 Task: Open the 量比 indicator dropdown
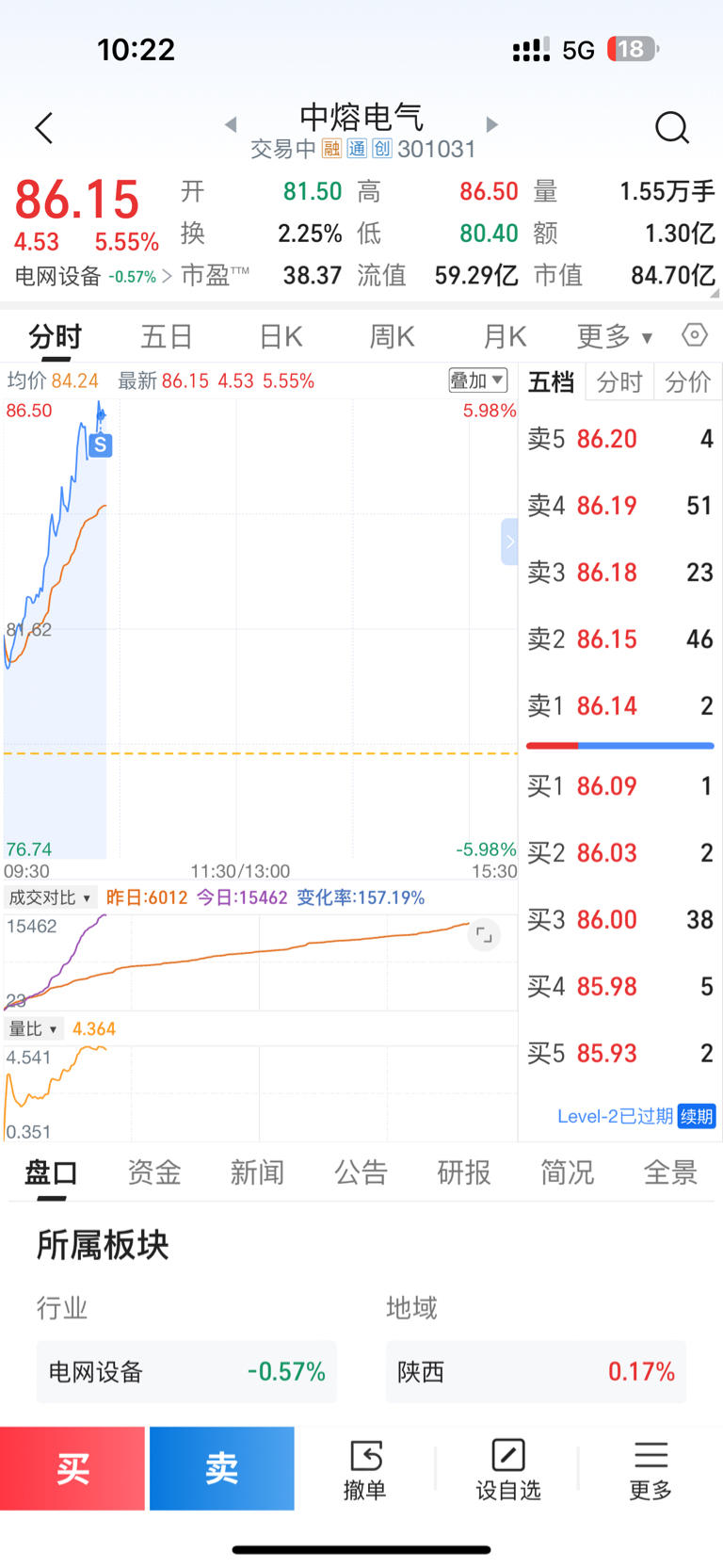(34, 1028)
